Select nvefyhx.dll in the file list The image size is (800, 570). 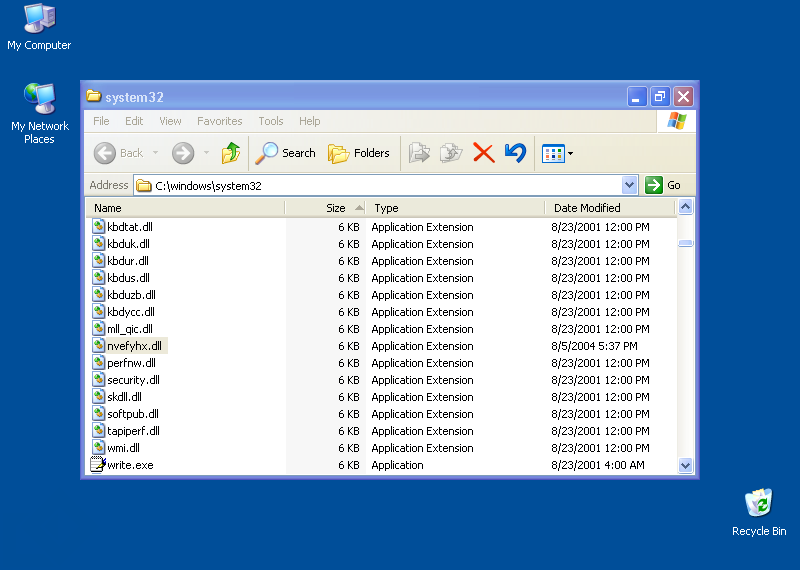pyautogui.click(x=134, y=346)
